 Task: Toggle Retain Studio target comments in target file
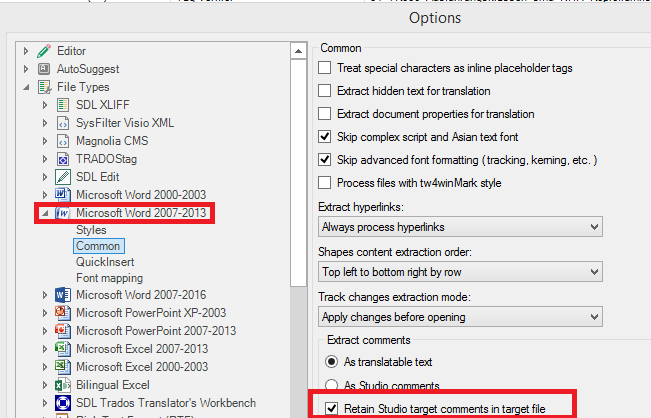[331, 408]
